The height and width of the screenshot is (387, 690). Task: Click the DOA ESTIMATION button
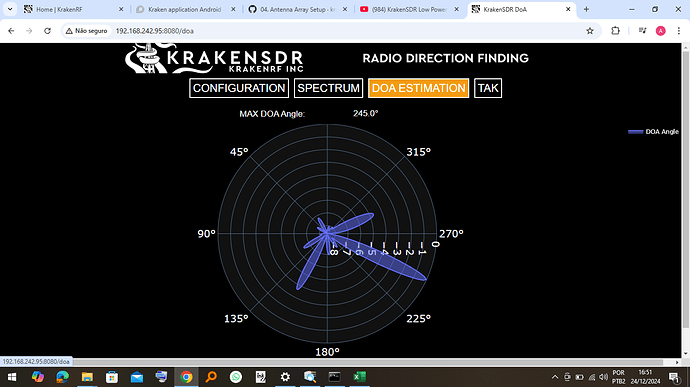pyautogui.click(x=418, y=88)
